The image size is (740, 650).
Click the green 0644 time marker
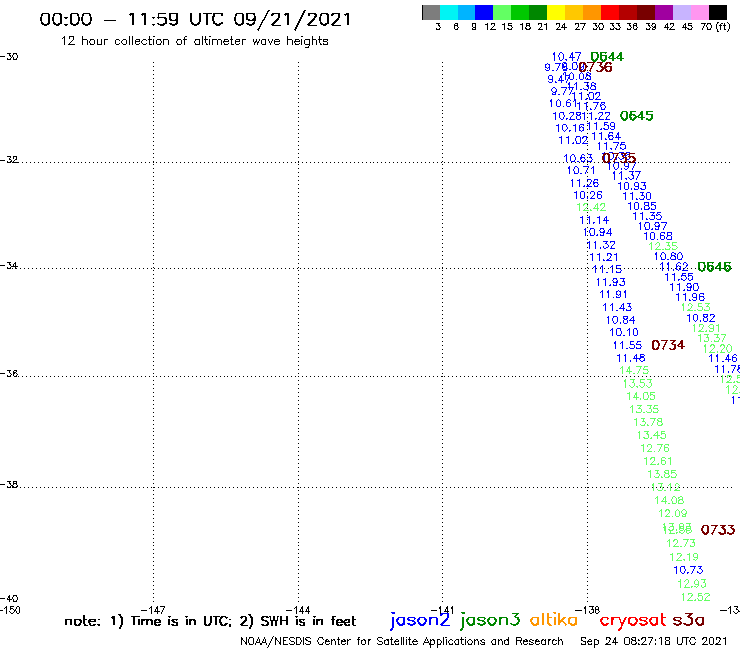point(607,57)
